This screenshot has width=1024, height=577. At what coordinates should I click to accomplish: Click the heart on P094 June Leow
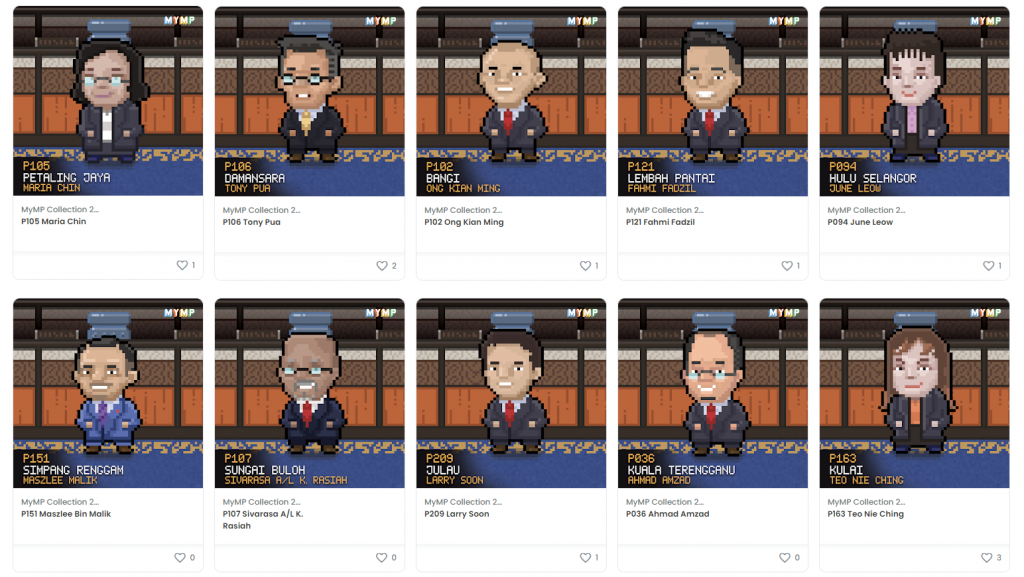tap(989, 266)
